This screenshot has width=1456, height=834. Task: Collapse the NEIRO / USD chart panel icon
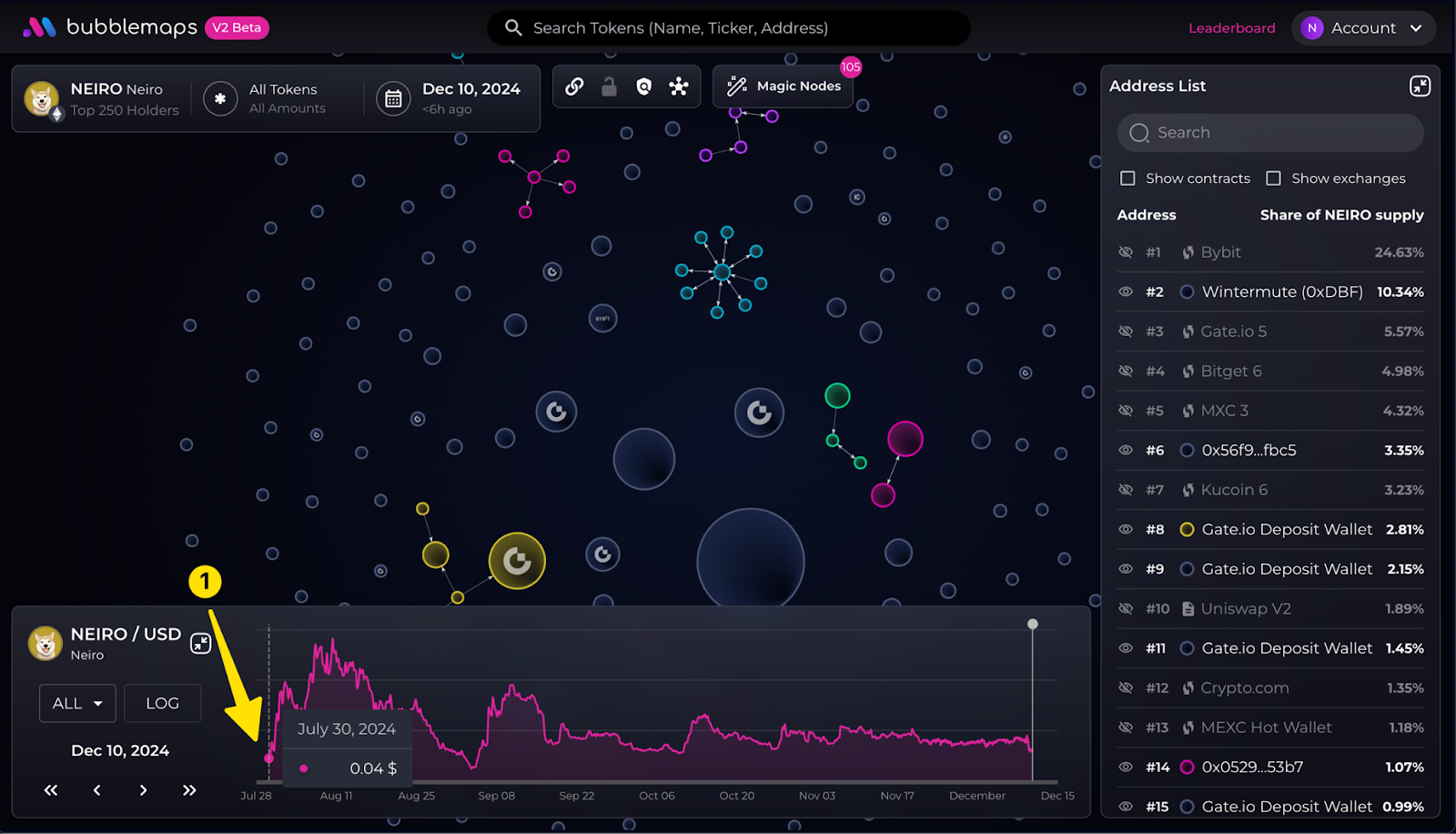(x=201, y=643)
